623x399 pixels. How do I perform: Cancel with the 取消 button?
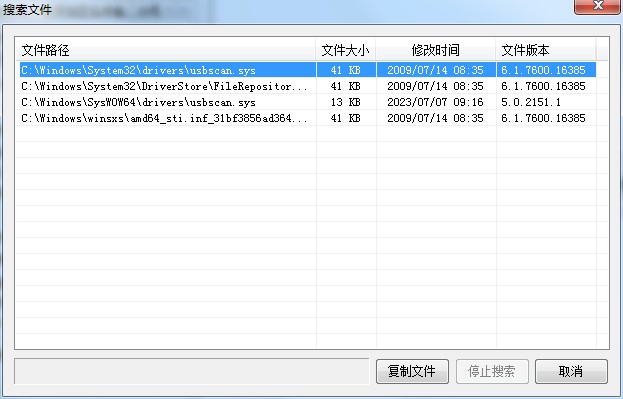click(571, 372)
